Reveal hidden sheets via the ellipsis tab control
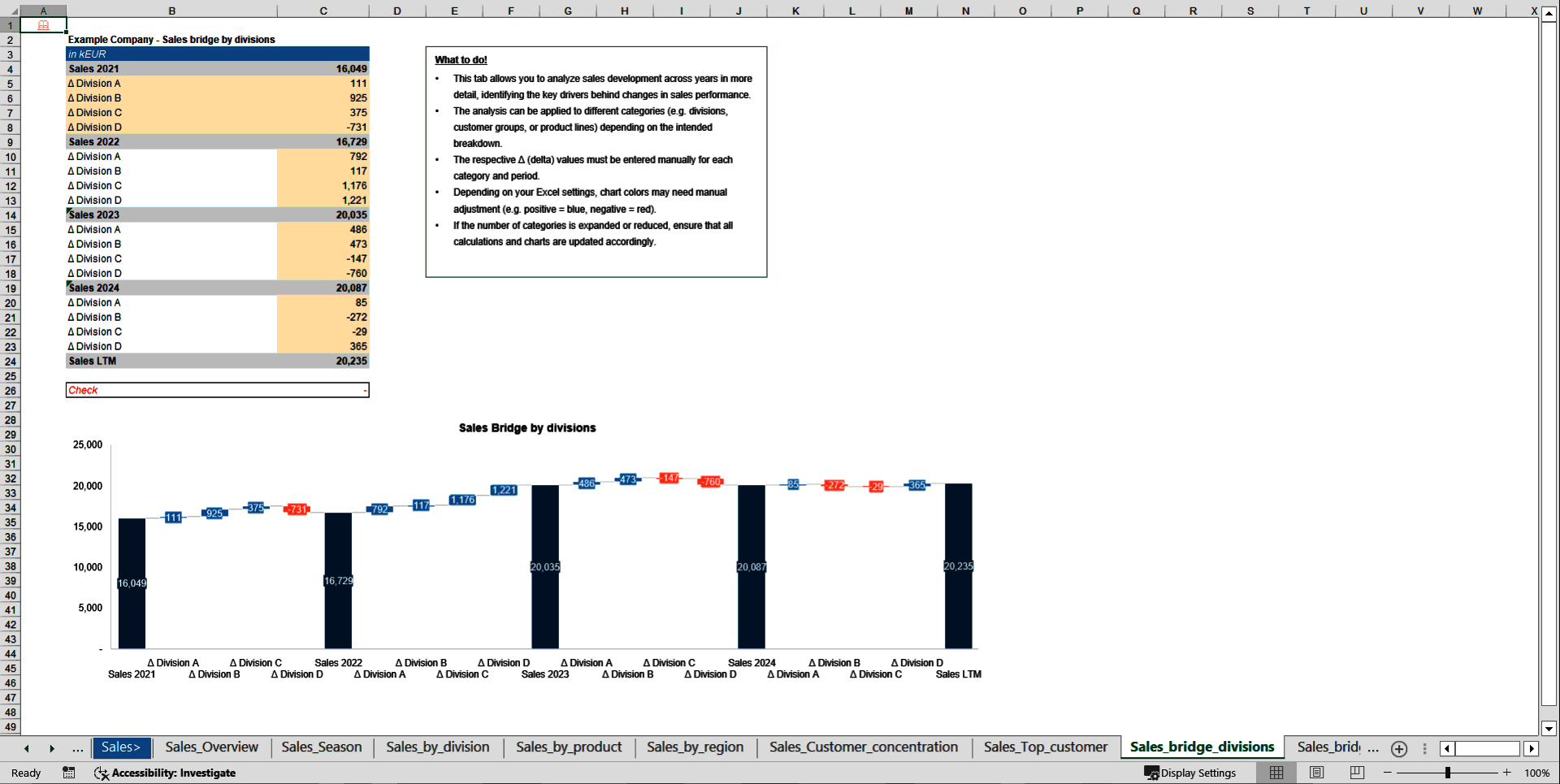 pyautogui.click(x=77, y=748)
